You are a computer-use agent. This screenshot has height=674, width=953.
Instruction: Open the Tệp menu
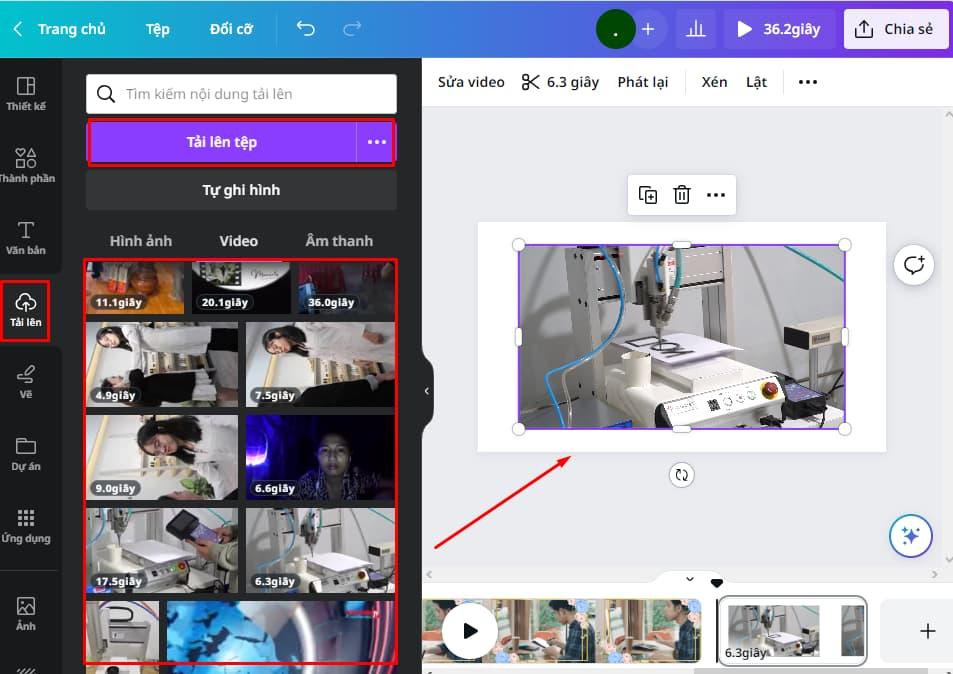click(x=157, y=29)
